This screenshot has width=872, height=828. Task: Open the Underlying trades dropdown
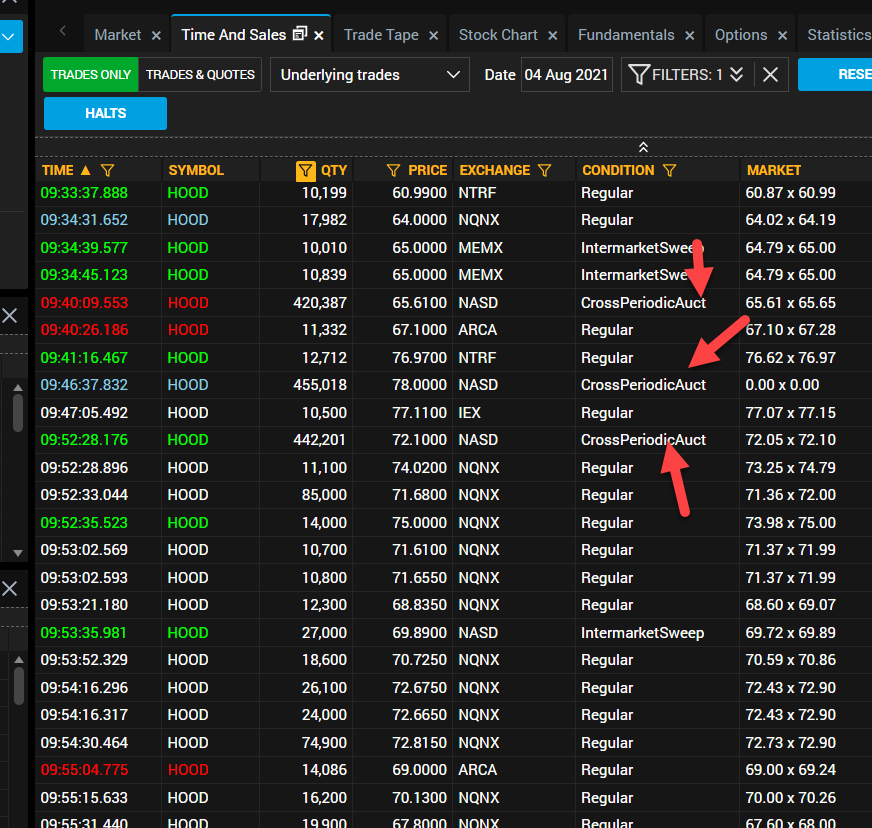370,75
